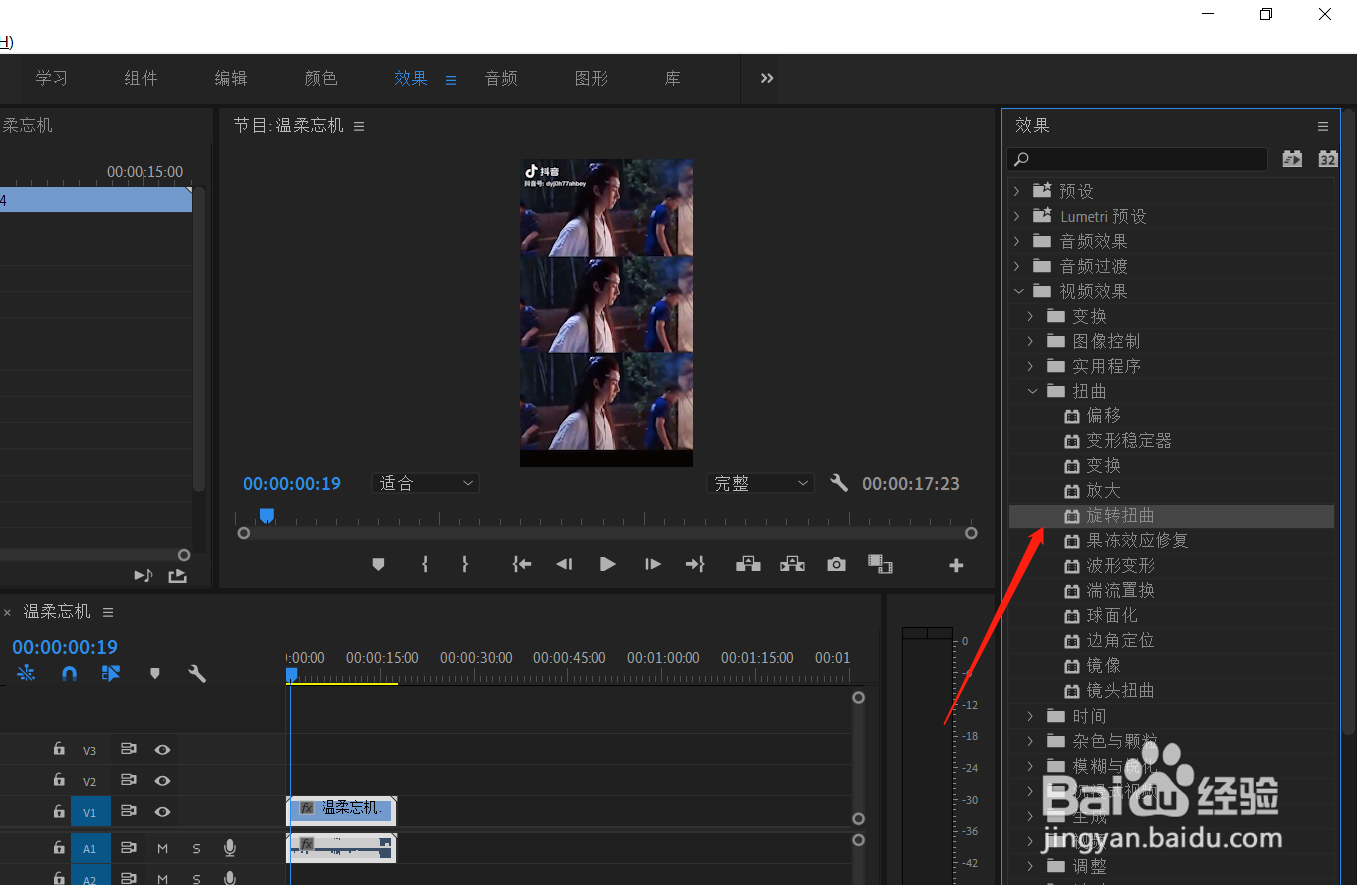Toggle nest sequence insert mode in timeline

pos(26,674)
